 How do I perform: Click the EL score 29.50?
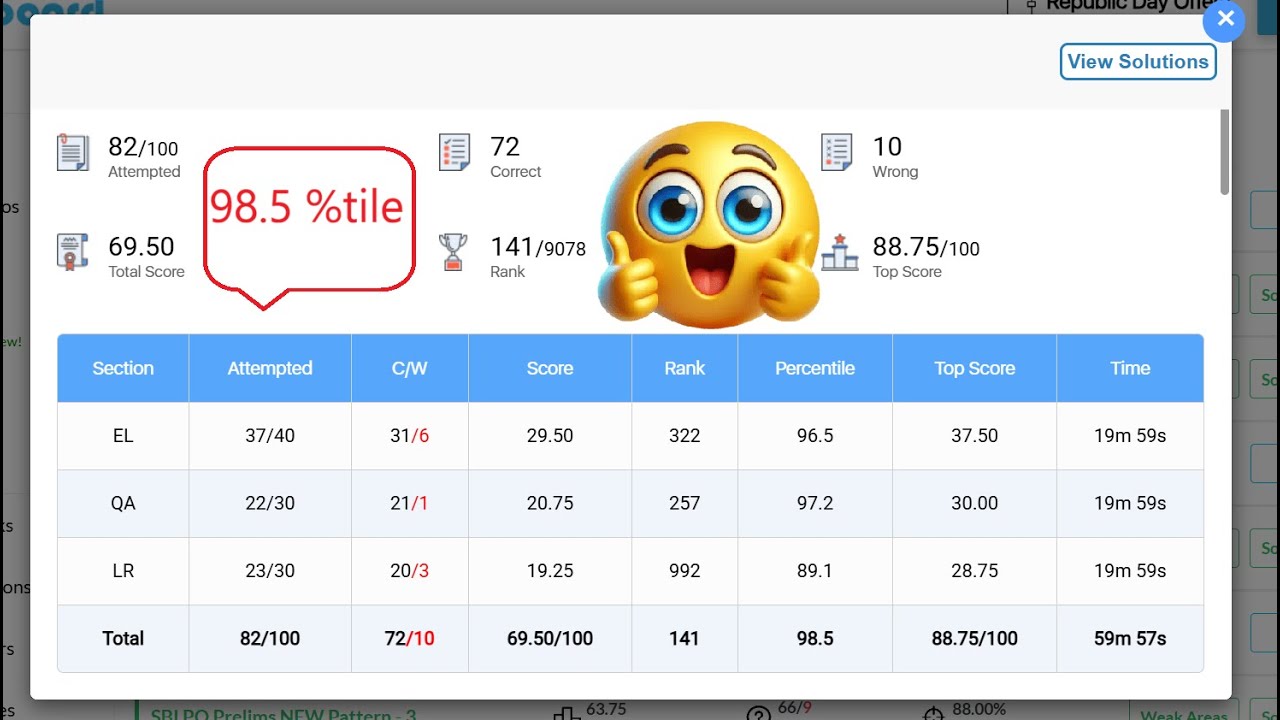click(550, 436)
